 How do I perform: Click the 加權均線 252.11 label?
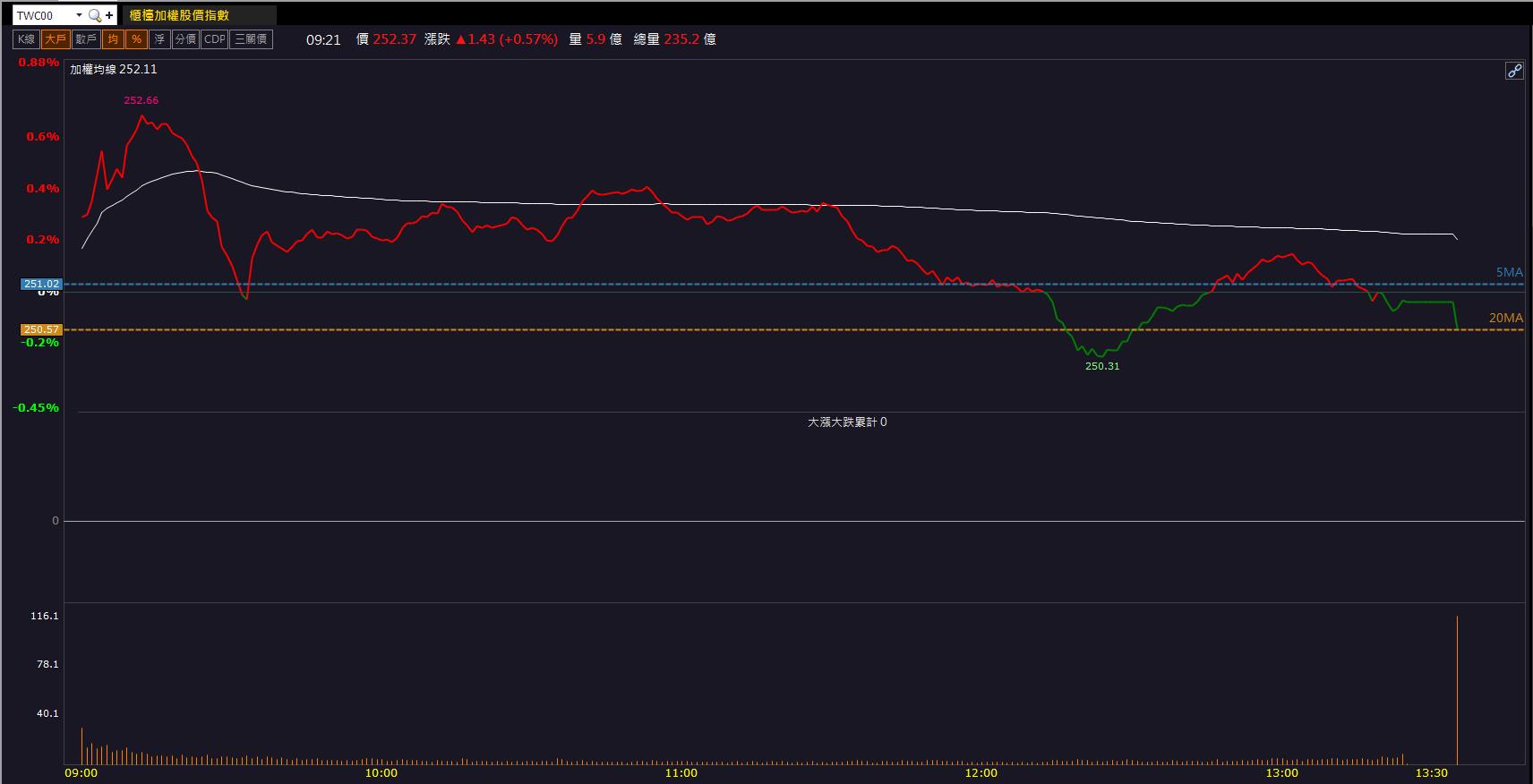pos(114,69)
